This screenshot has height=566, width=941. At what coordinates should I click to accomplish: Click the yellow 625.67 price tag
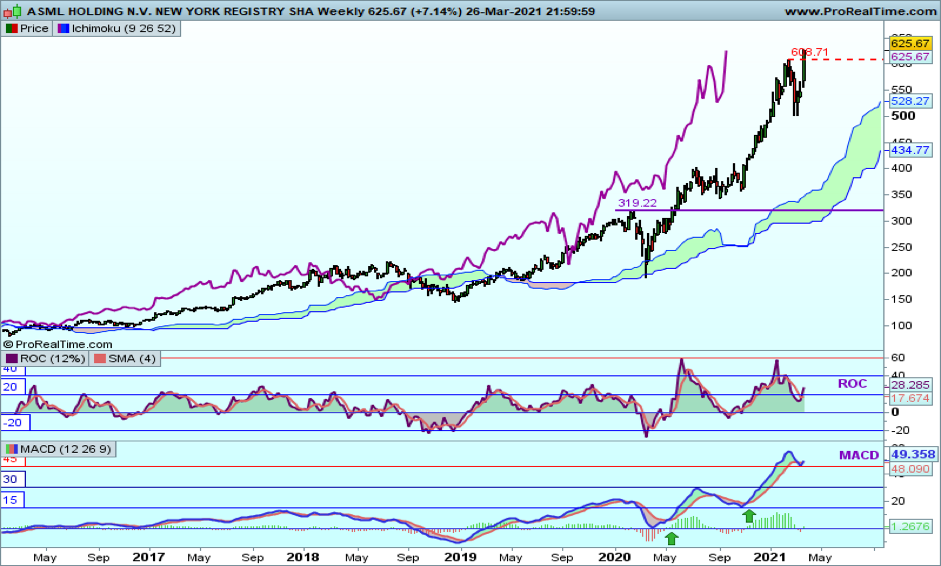[910, 43]
